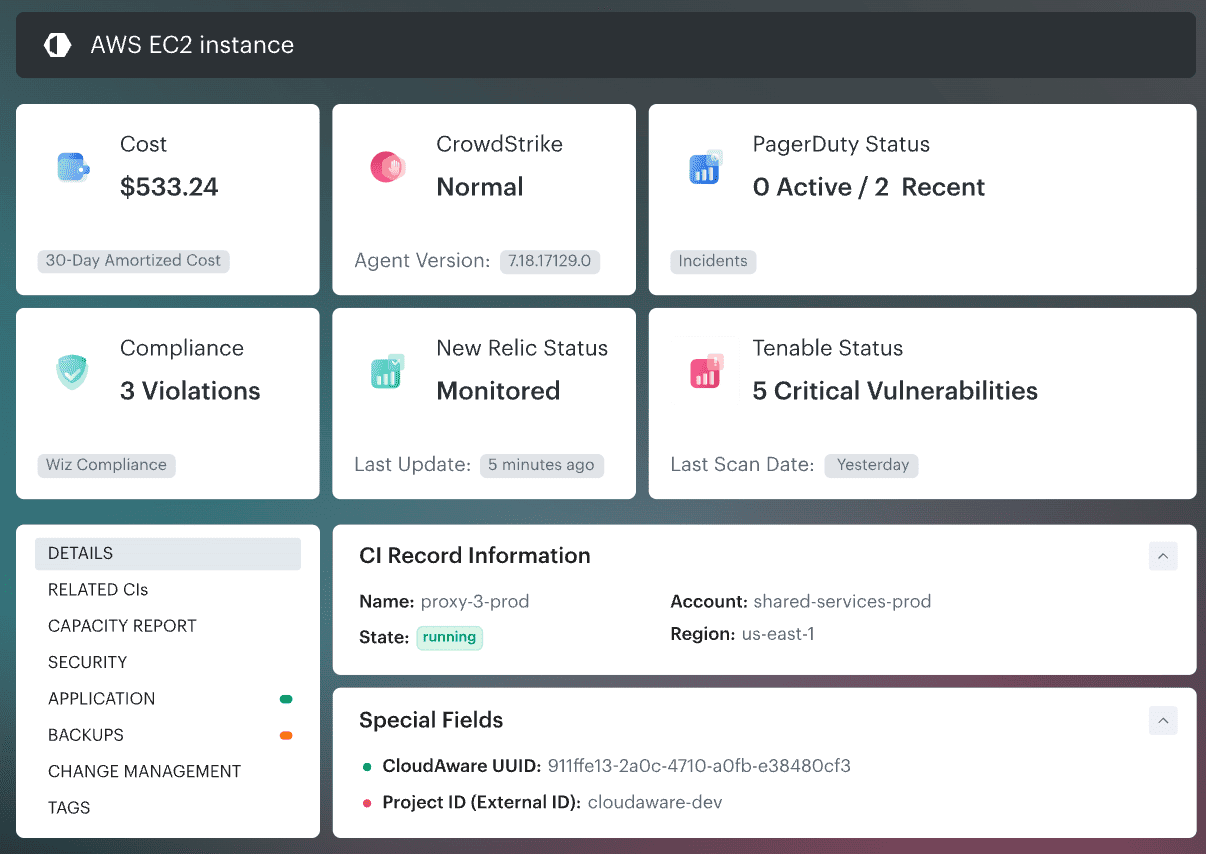Image resolution: width=1206 pixels, height=854 pixels.
Task: Click the CrowdStrike Normal status text
Action: click(480, 187)
